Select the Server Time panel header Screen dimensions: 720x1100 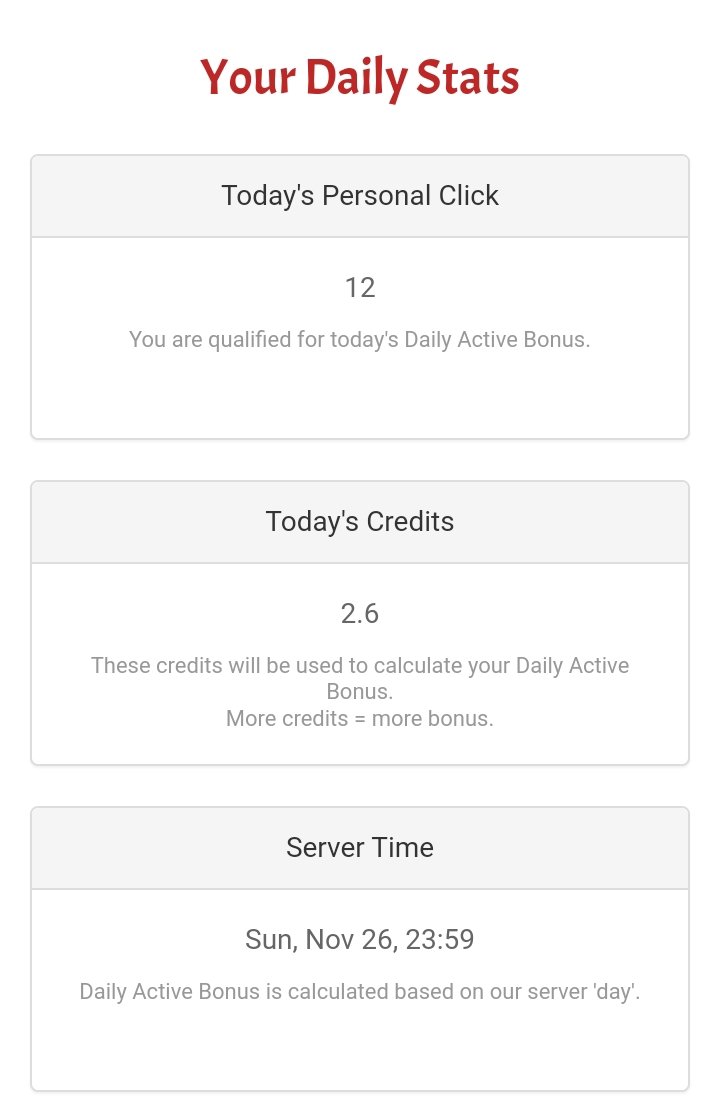tap(360, 848)
